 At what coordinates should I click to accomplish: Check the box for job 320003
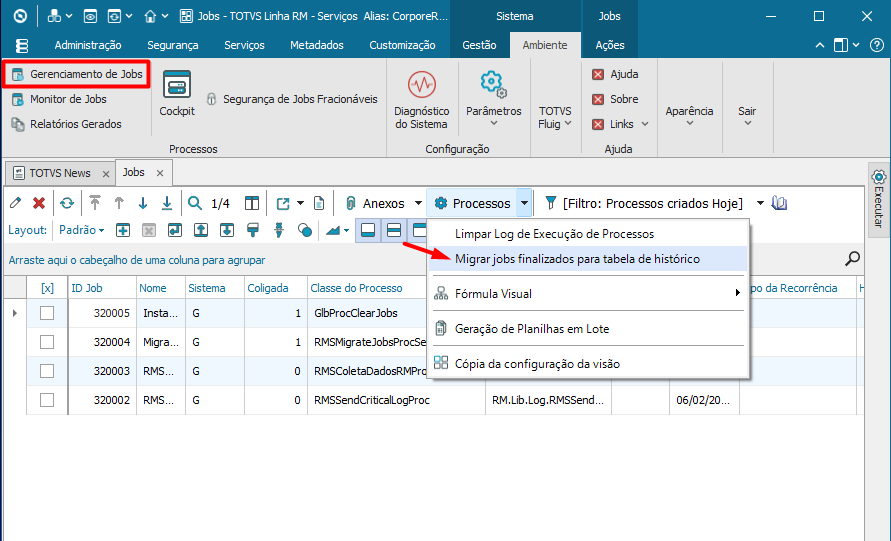coord(47,371)
